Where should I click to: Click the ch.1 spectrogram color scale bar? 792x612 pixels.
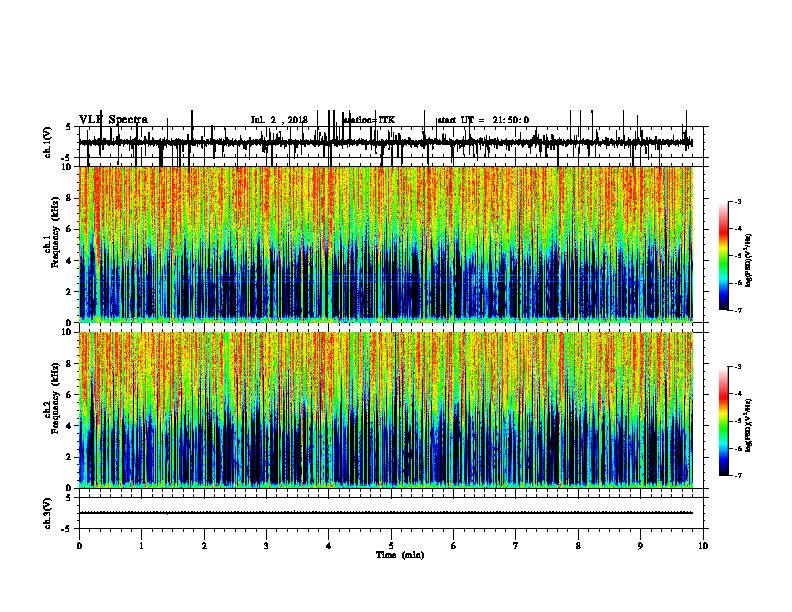pos(724,256)
